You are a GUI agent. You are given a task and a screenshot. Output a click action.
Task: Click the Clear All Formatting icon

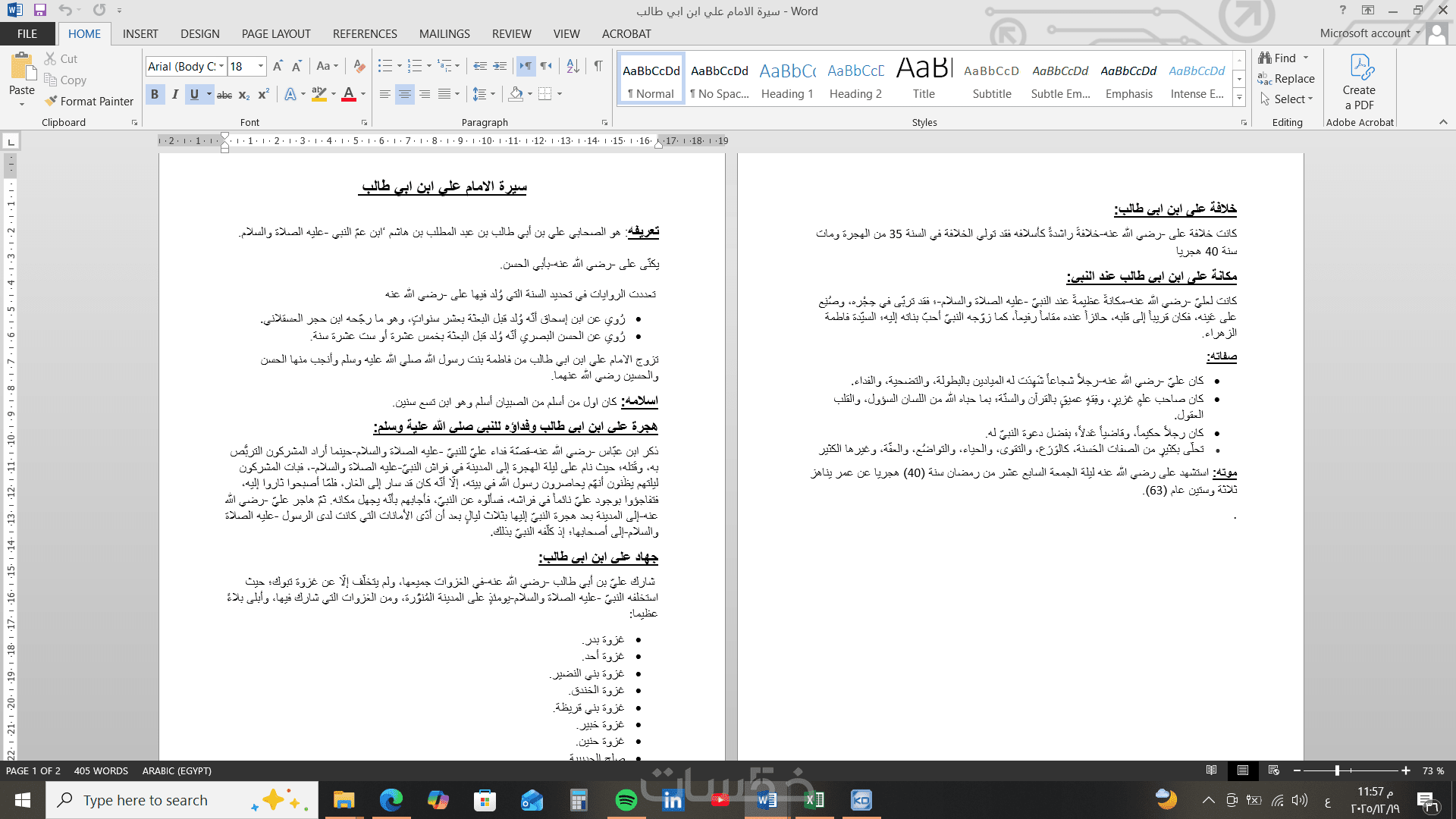coord(359,66)
